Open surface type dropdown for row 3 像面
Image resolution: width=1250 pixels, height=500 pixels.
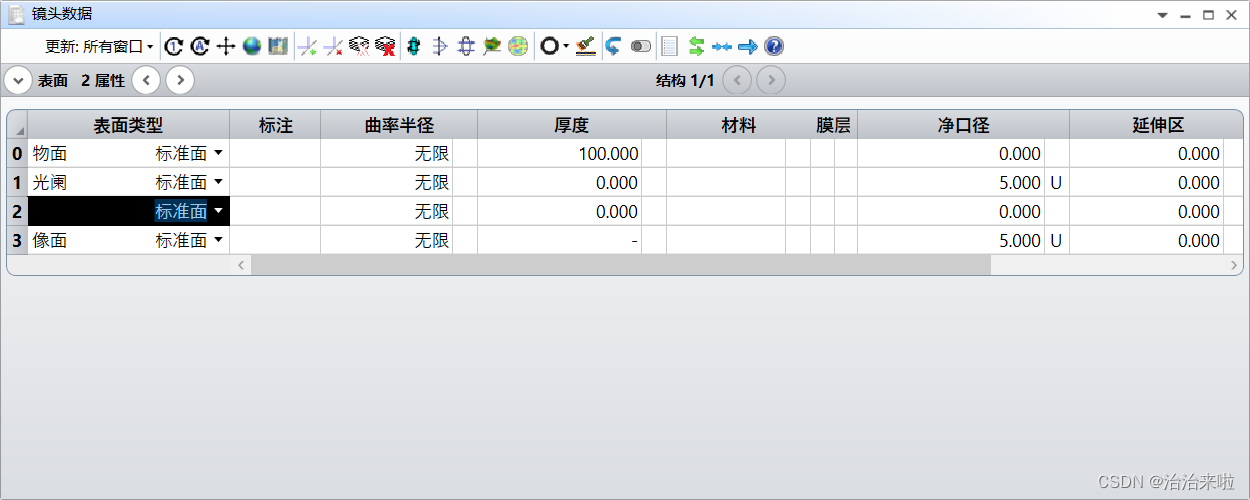[x=219, y=240]
